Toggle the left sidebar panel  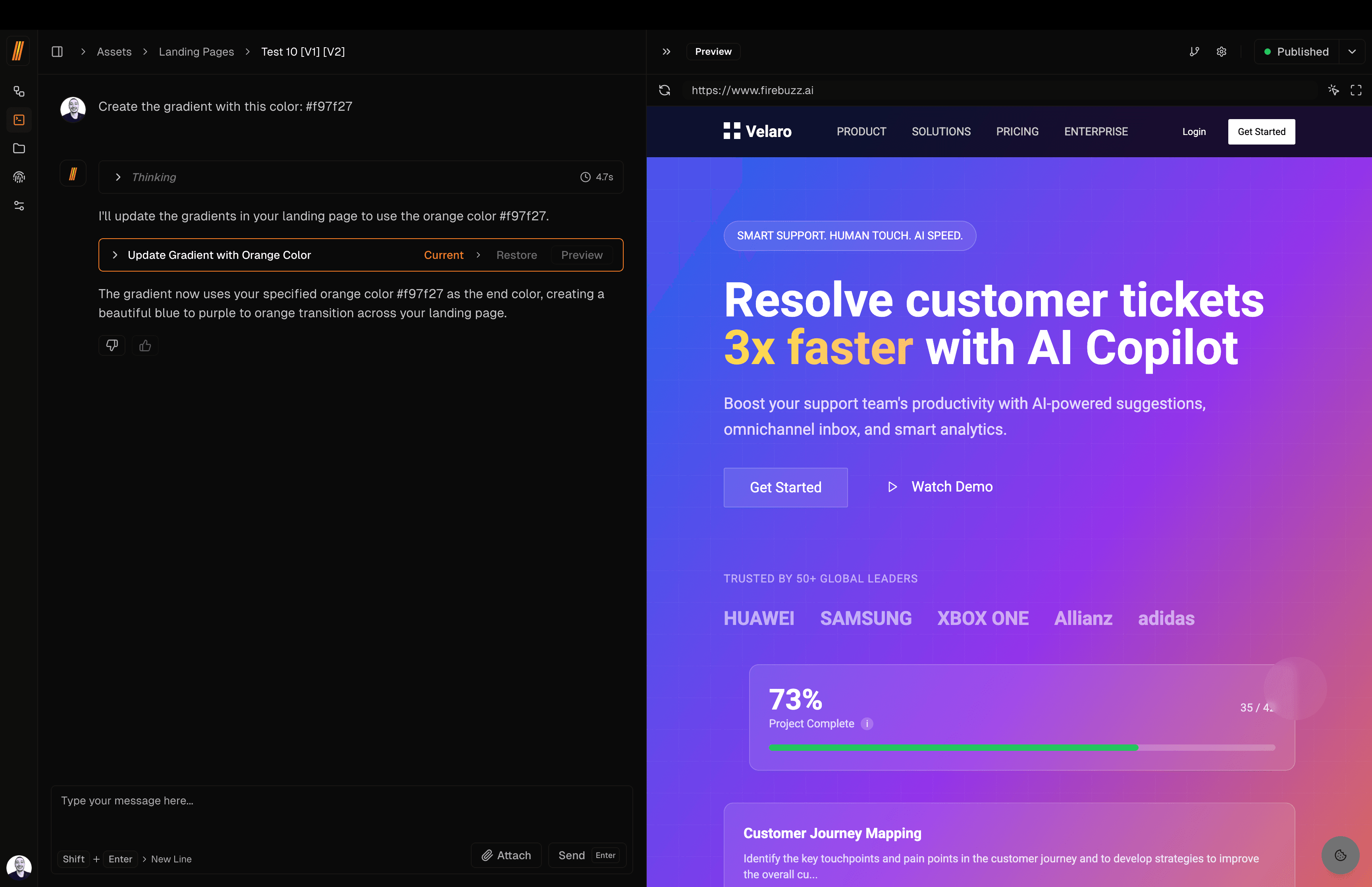click(x=57, y=52)
